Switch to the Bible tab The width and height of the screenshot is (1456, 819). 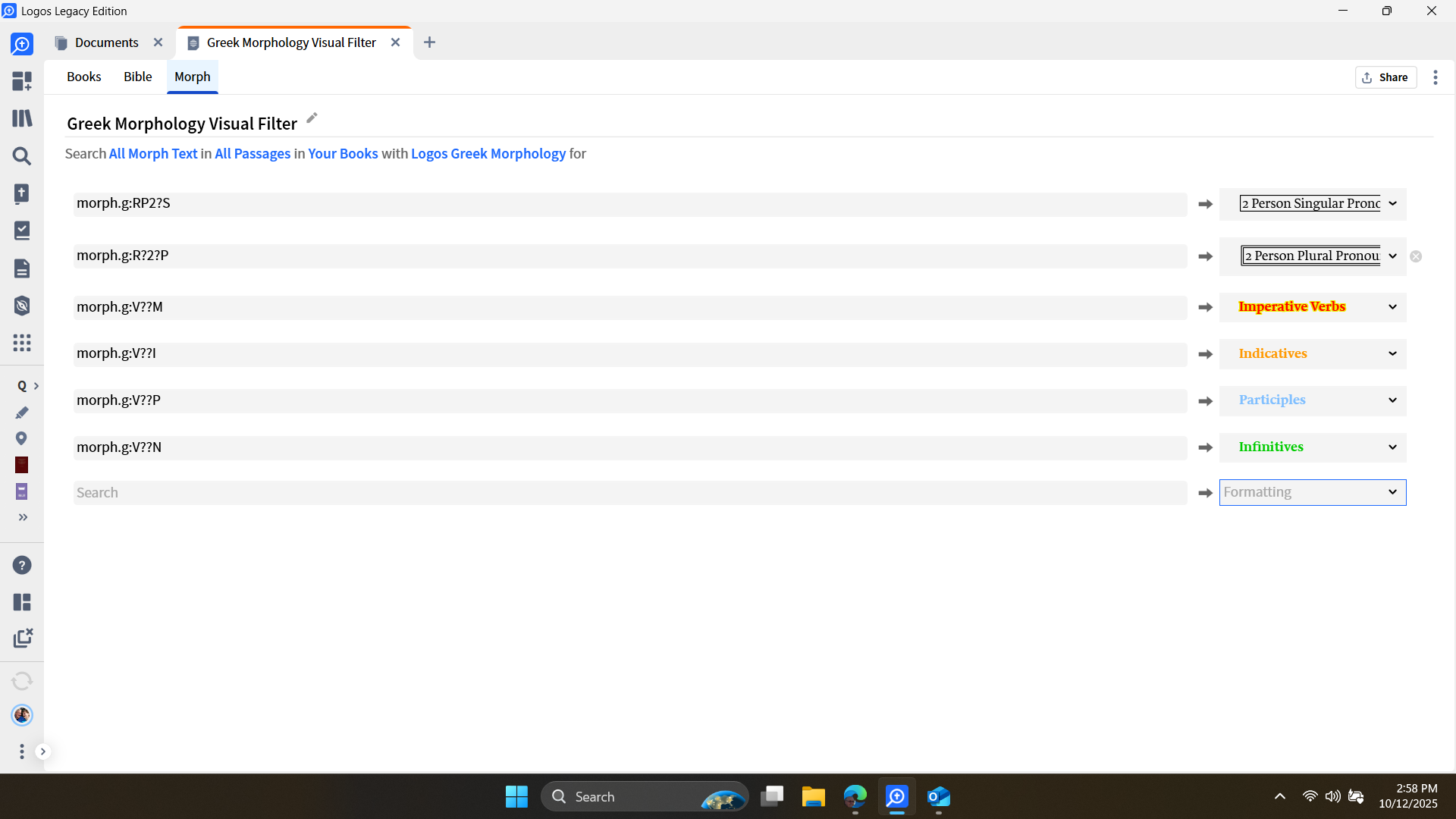[137, 77]
